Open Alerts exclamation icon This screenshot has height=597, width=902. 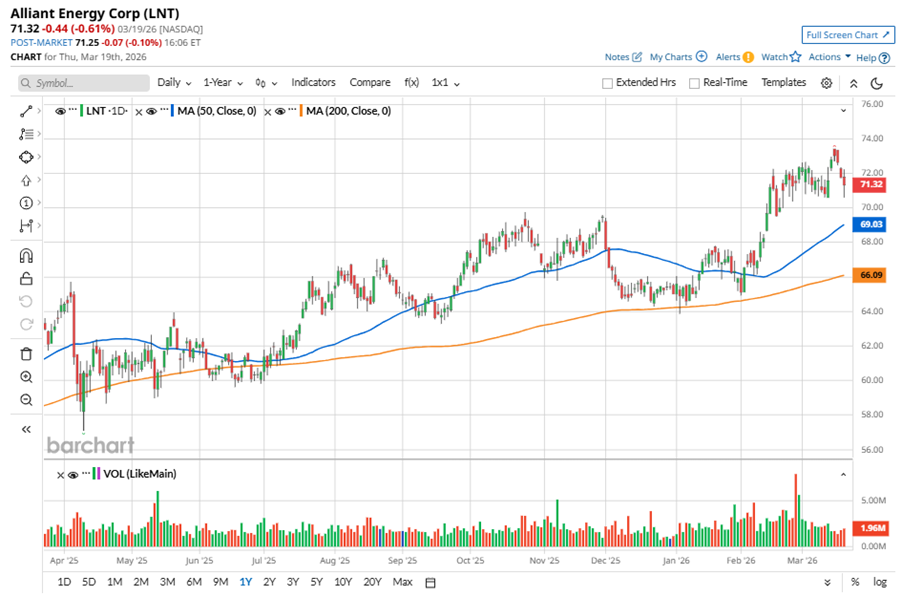tap(748, 57)
